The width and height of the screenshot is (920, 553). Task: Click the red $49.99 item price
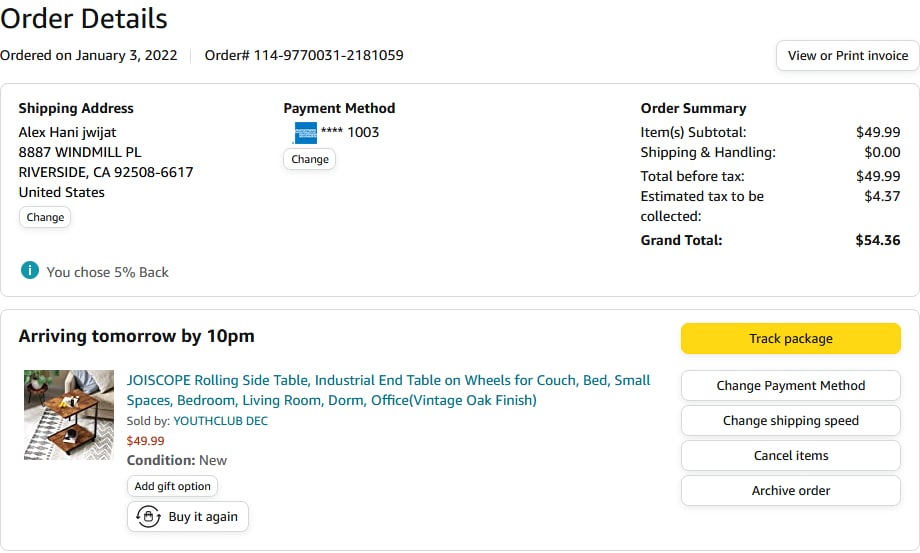pyautogui.click(x=146, y=441)
